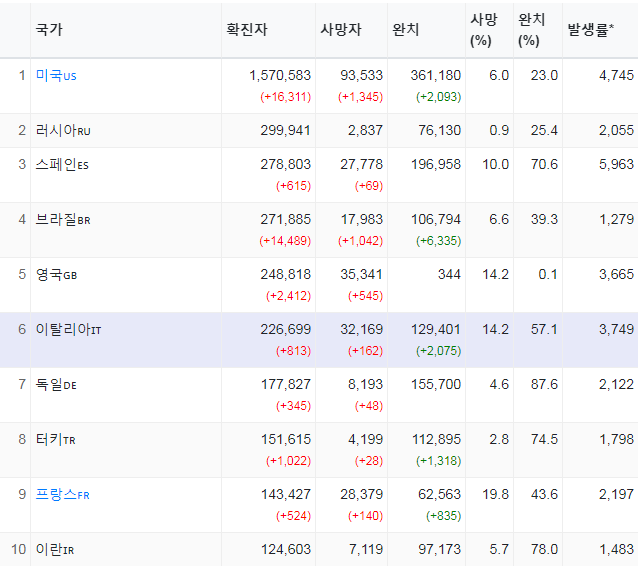638x566 pixels.
Task: Sort by 사망(%) column header
Action: pyautogui.click(x=483, y=30)
